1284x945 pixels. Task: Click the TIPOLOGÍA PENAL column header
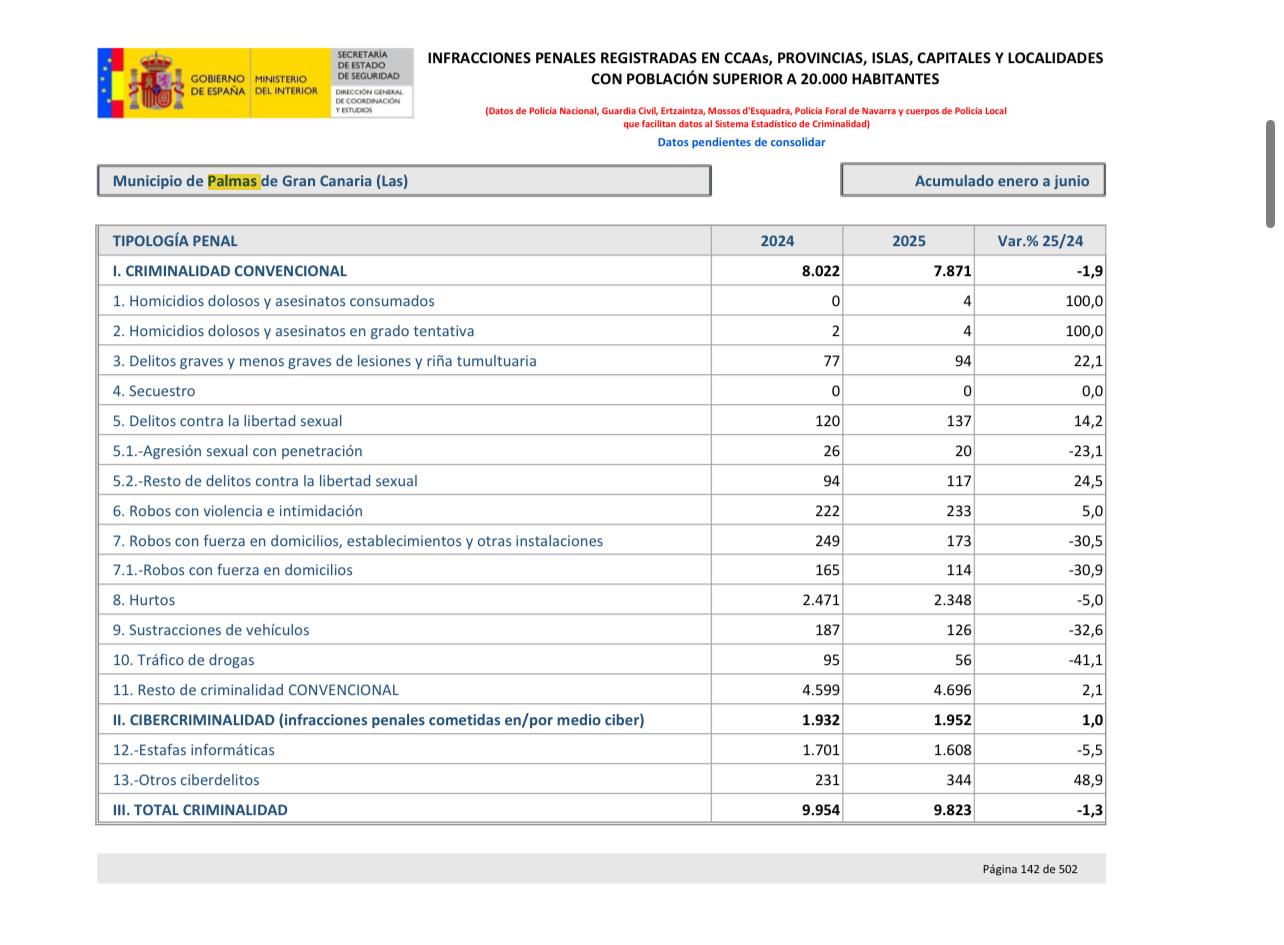pyautogui.click(x=175, y=241)
